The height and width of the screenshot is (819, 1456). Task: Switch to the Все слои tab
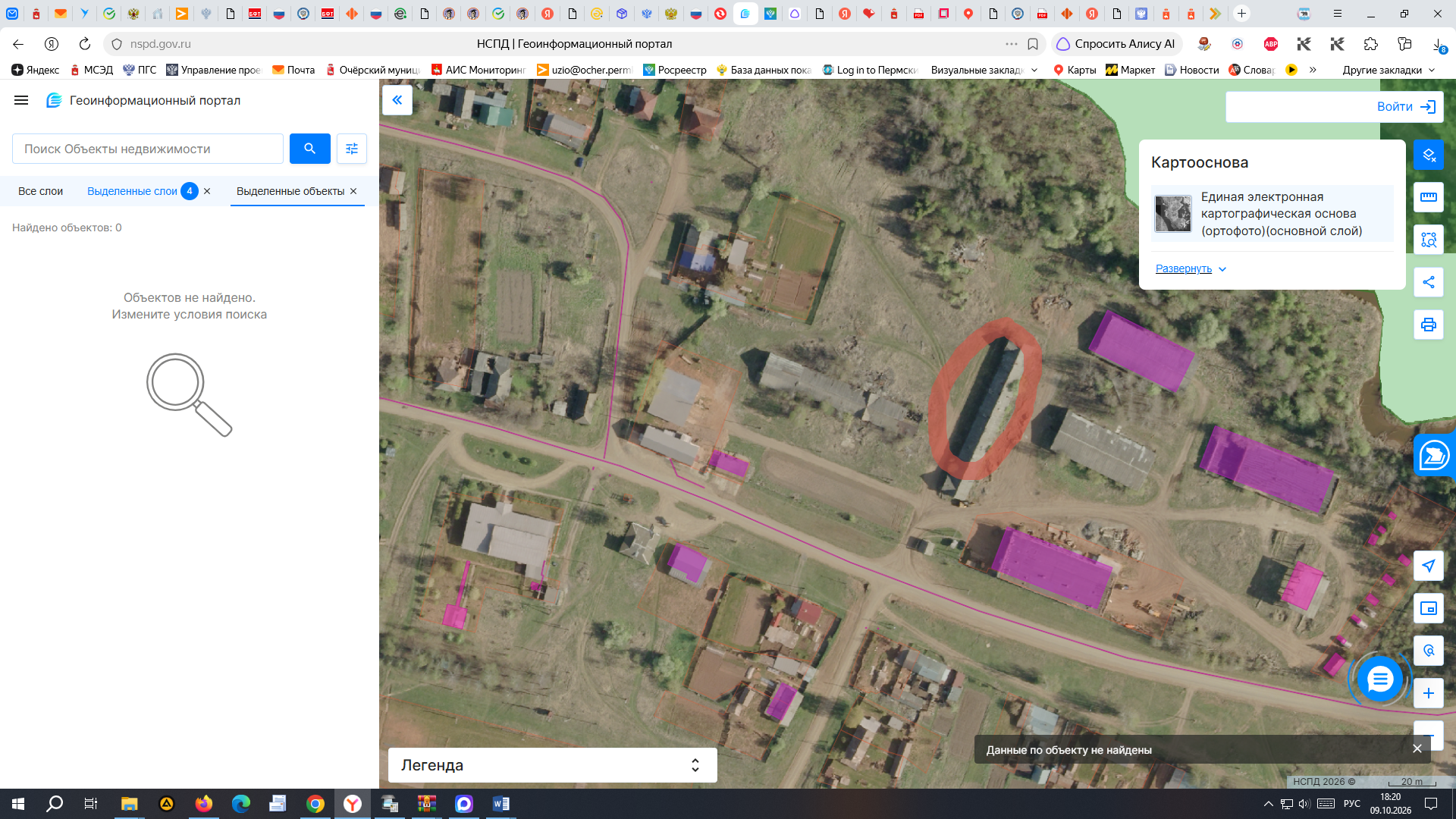tap(41, 191)
